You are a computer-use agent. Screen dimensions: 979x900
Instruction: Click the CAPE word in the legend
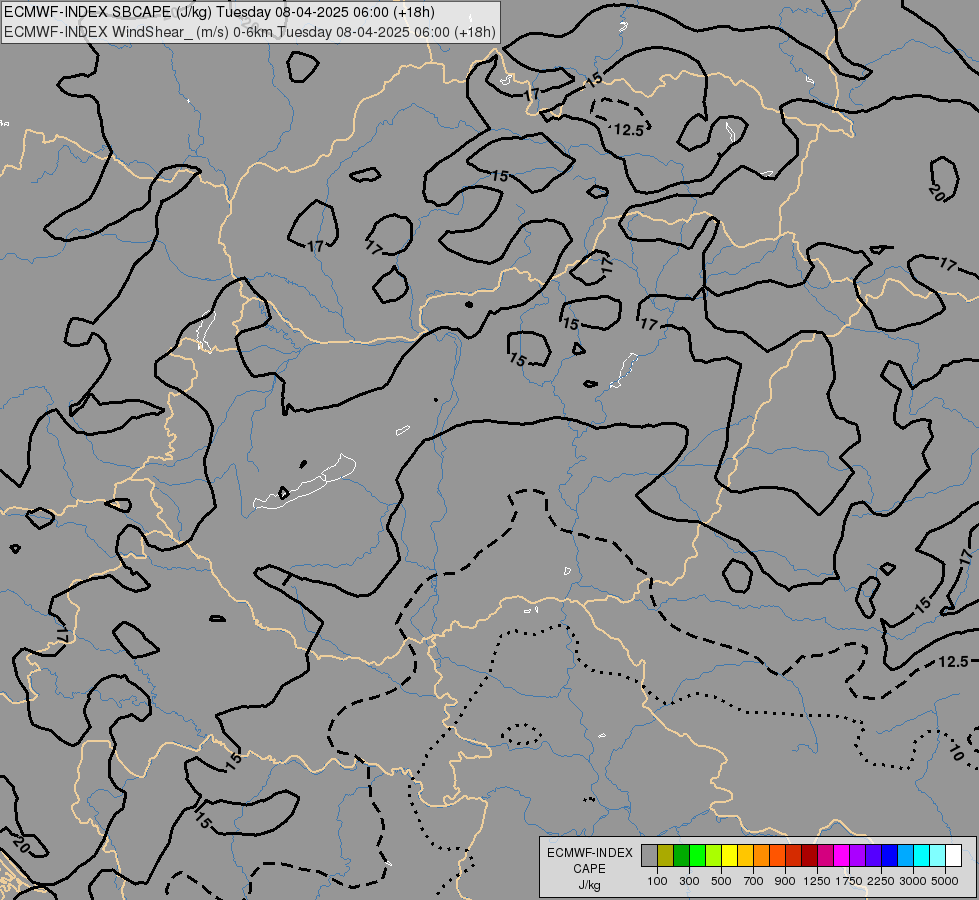(589, 869)
